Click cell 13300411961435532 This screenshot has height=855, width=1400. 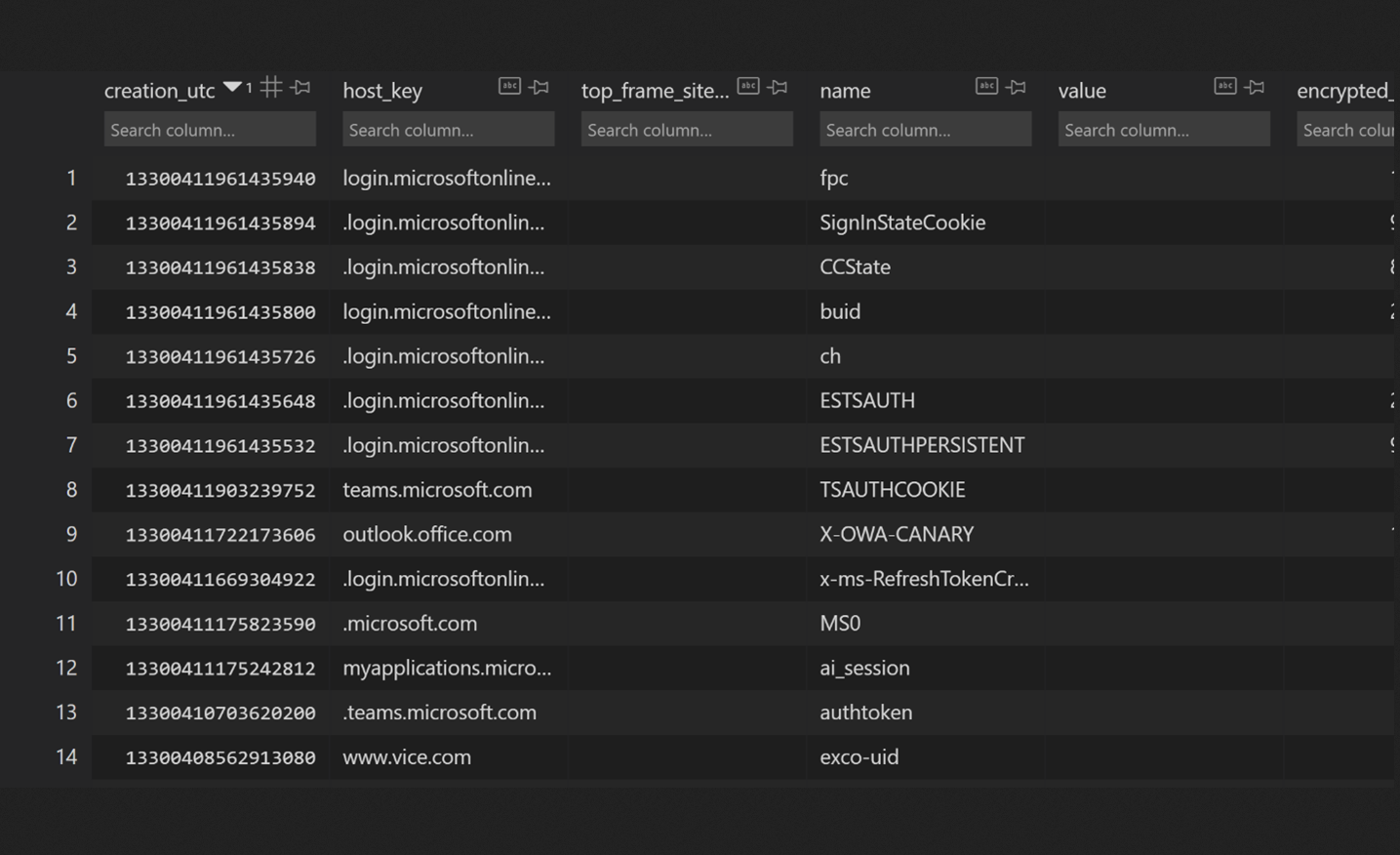(220, 446)
